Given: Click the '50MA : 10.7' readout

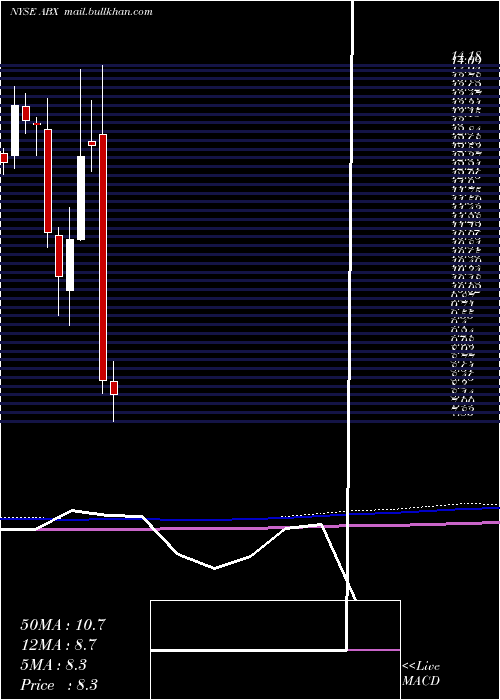Looking at the screenshot, I should (63, 625).
